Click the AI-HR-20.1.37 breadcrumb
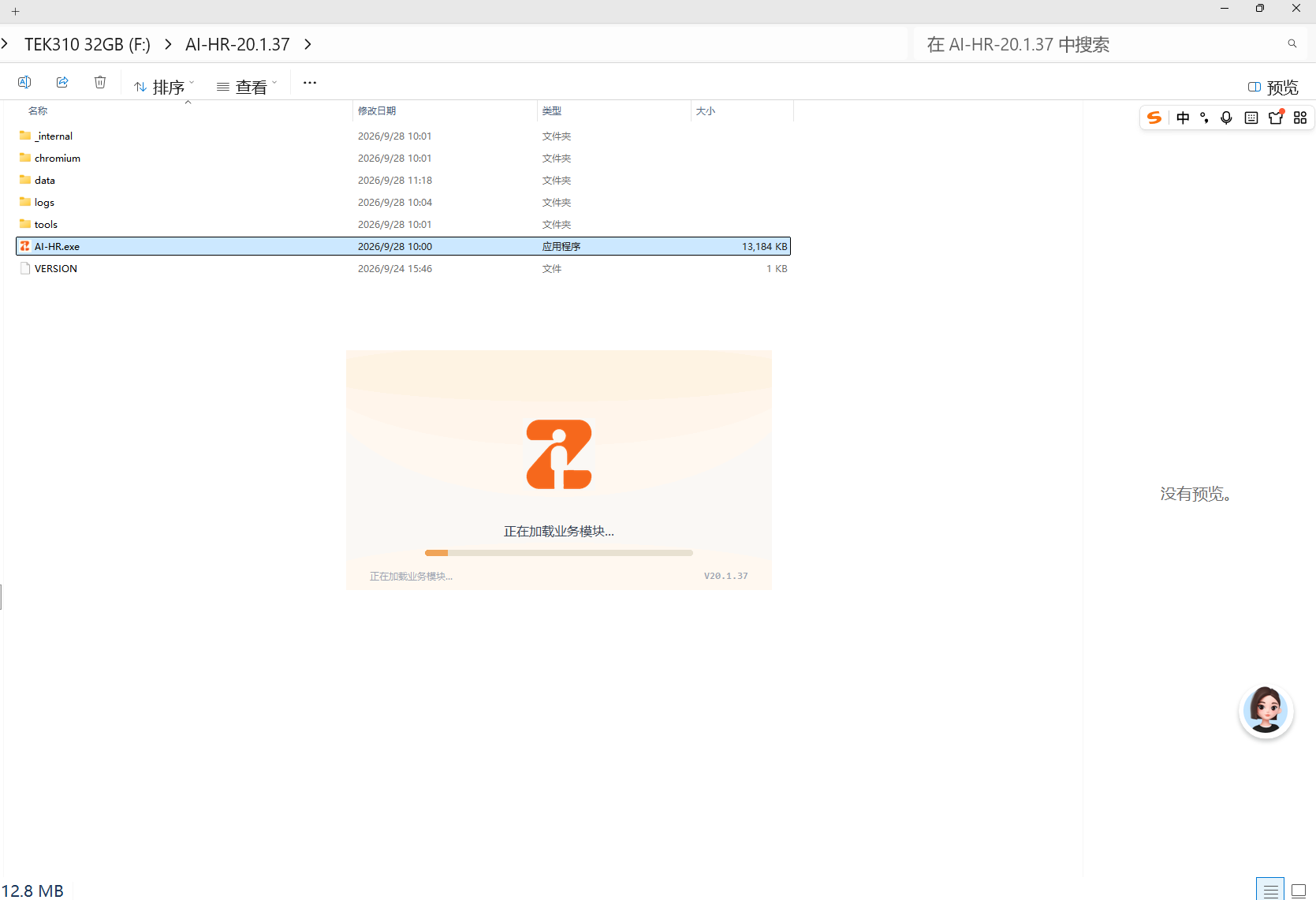1316x900 pixels. pyautogui.click(x=237, y=44)
